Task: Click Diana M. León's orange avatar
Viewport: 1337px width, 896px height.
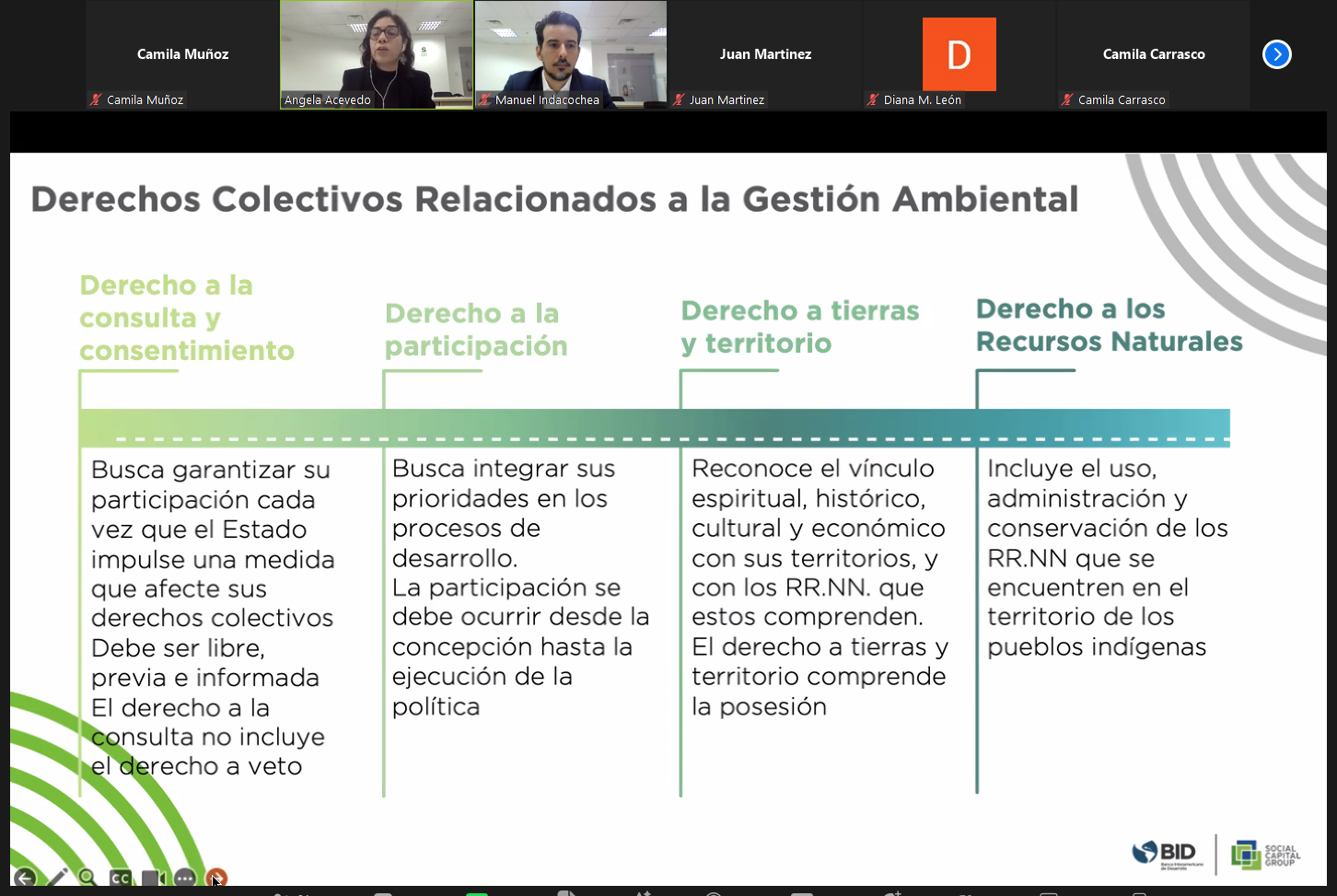Action: coord(959,54)
